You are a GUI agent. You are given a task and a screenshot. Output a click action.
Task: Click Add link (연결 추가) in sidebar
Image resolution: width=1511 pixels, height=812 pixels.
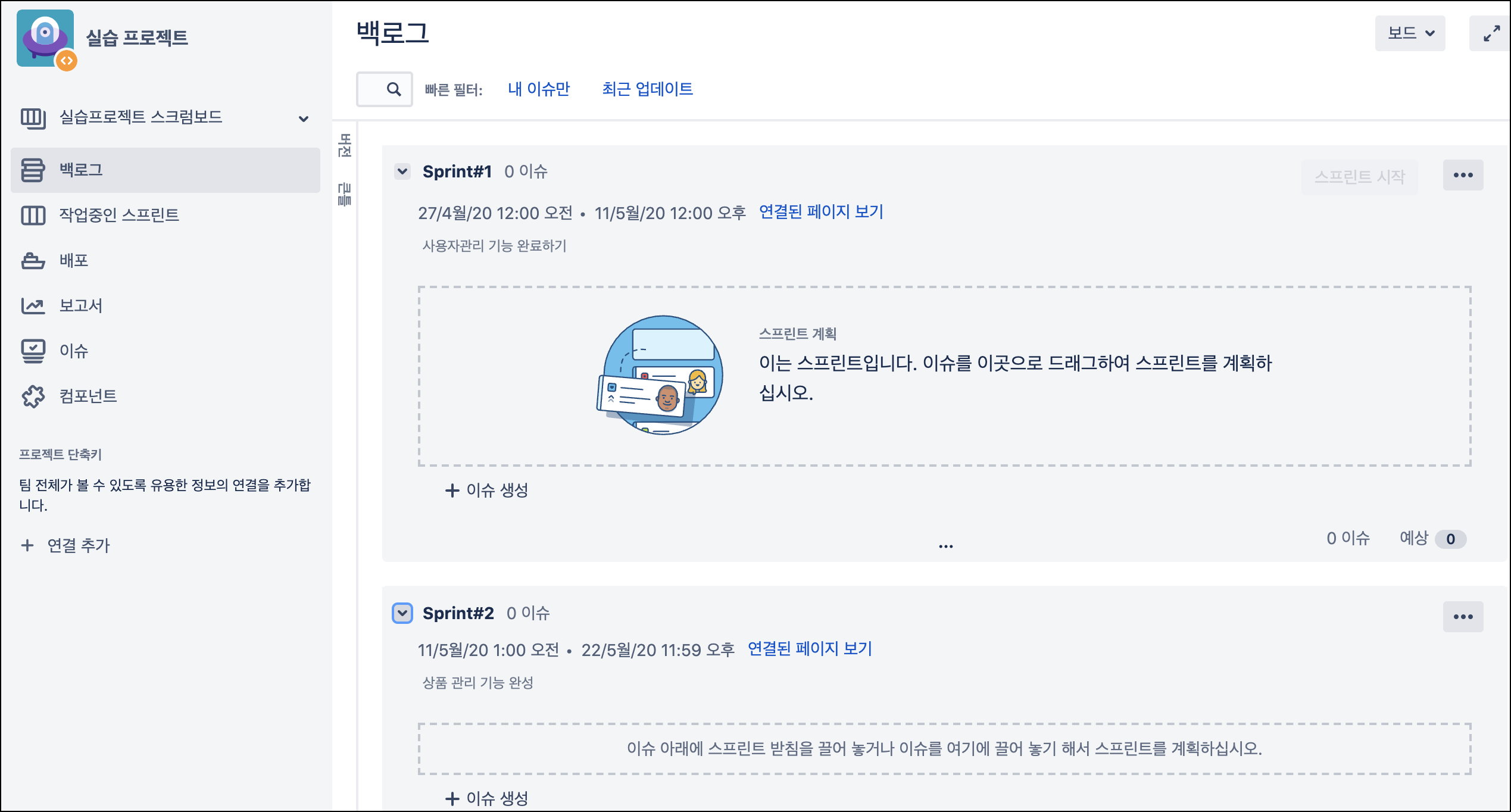(65, 545)
